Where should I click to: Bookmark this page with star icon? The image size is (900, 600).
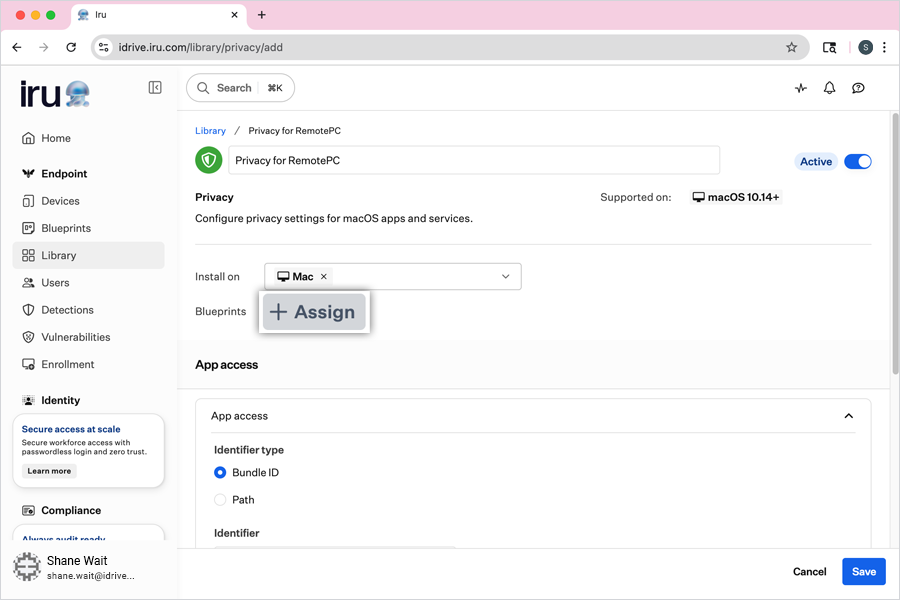click(x=791, y=47)
